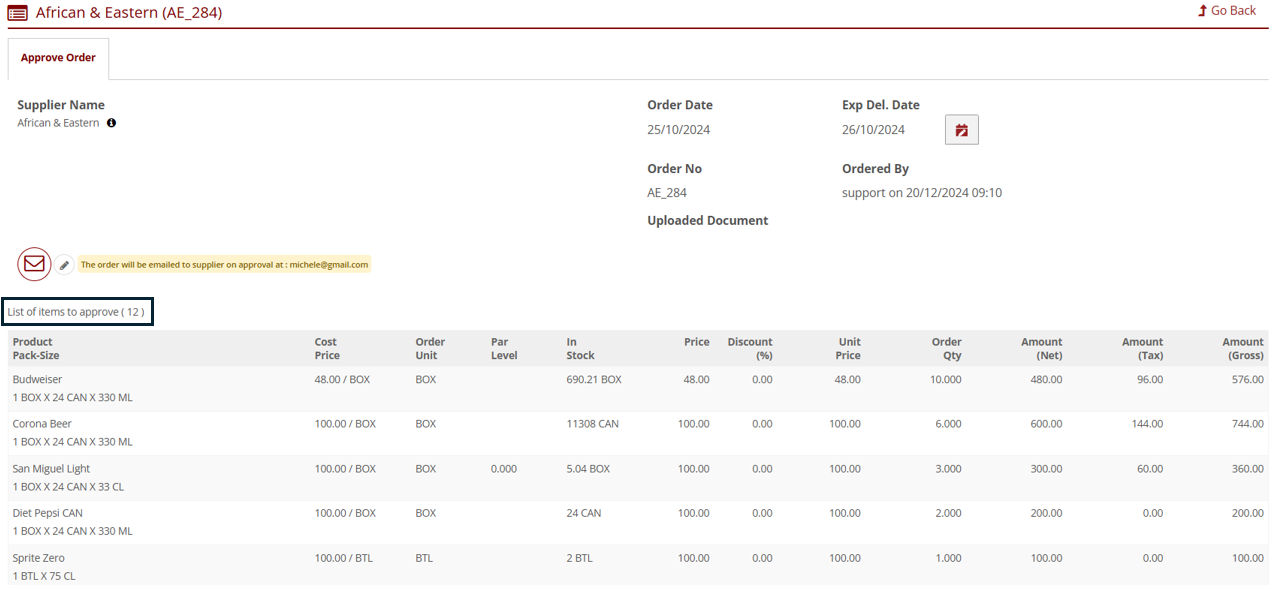1275x589 pixels.
Task: Select the Approve Order tab
Action: pyautogui.click(x=58, y=58)
